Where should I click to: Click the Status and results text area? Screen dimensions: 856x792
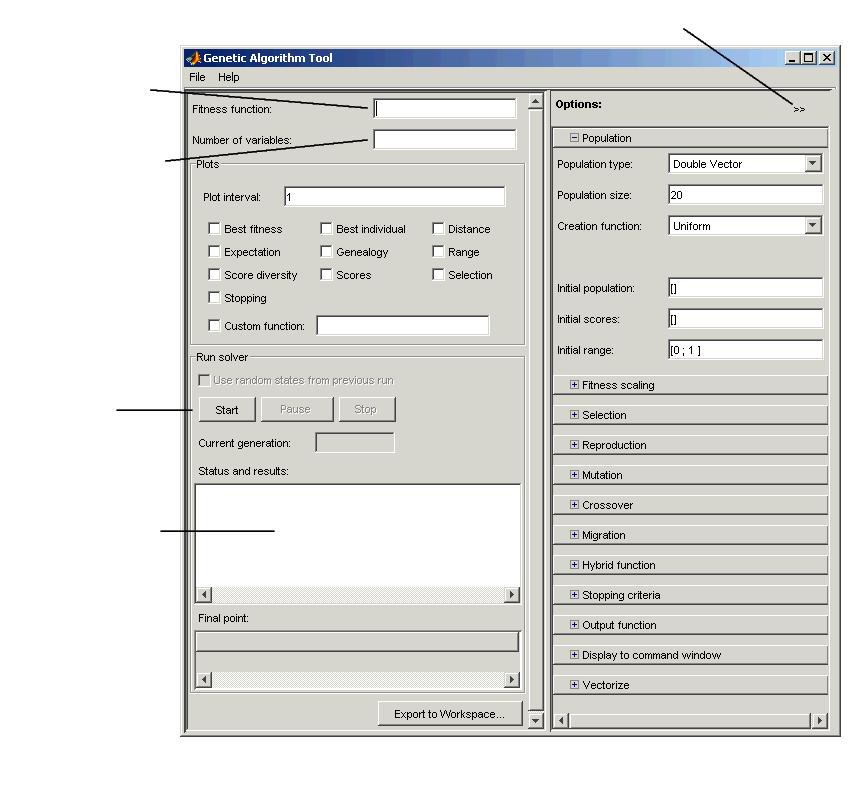click(358, 535)
